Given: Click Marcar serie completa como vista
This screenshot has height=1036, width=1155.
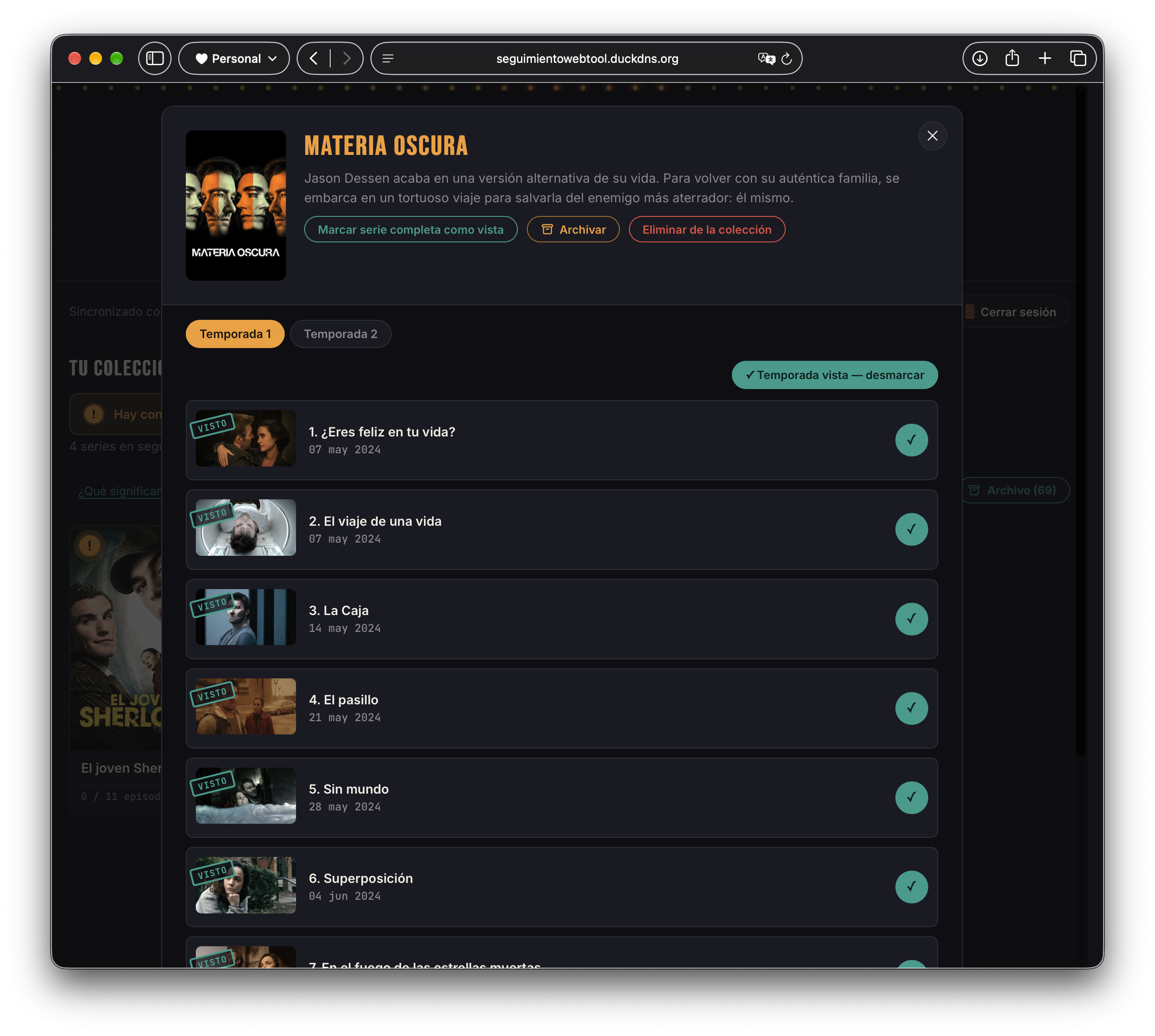Looking at the screenshot, I should (410, 230).
